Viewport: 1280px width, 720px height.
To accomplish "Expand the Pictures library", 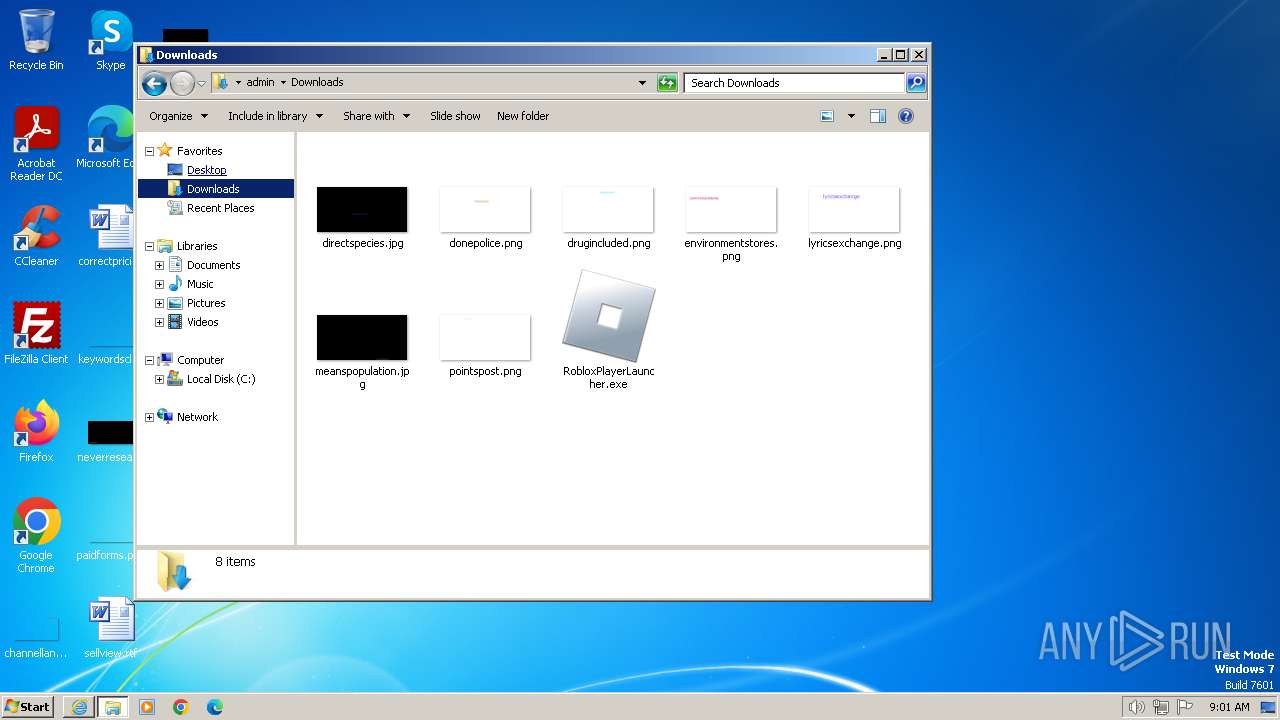I will pyautogui.click(x=159, y=303).
